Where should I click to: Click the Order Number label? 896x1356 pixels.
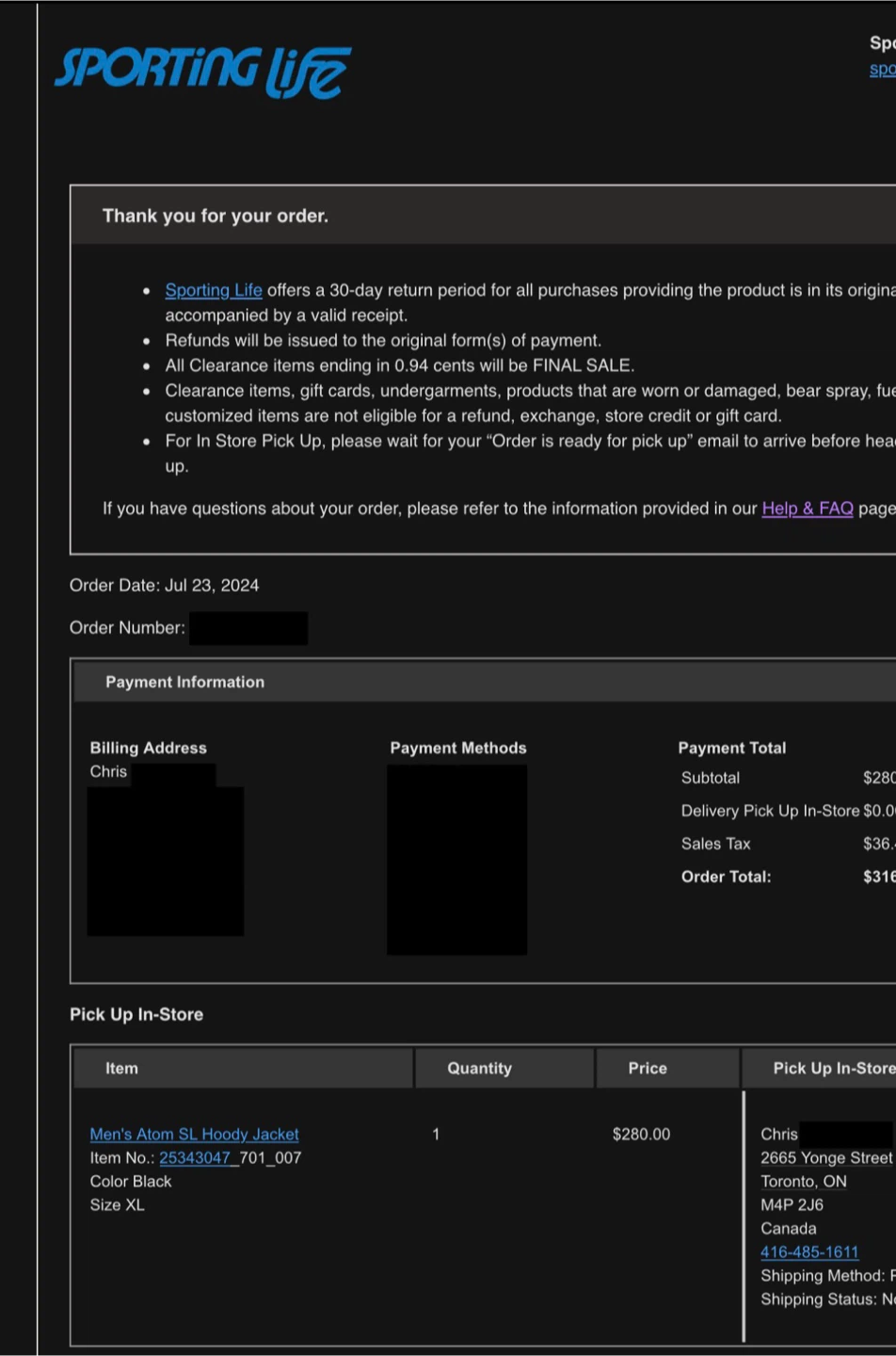pos(127,628)
